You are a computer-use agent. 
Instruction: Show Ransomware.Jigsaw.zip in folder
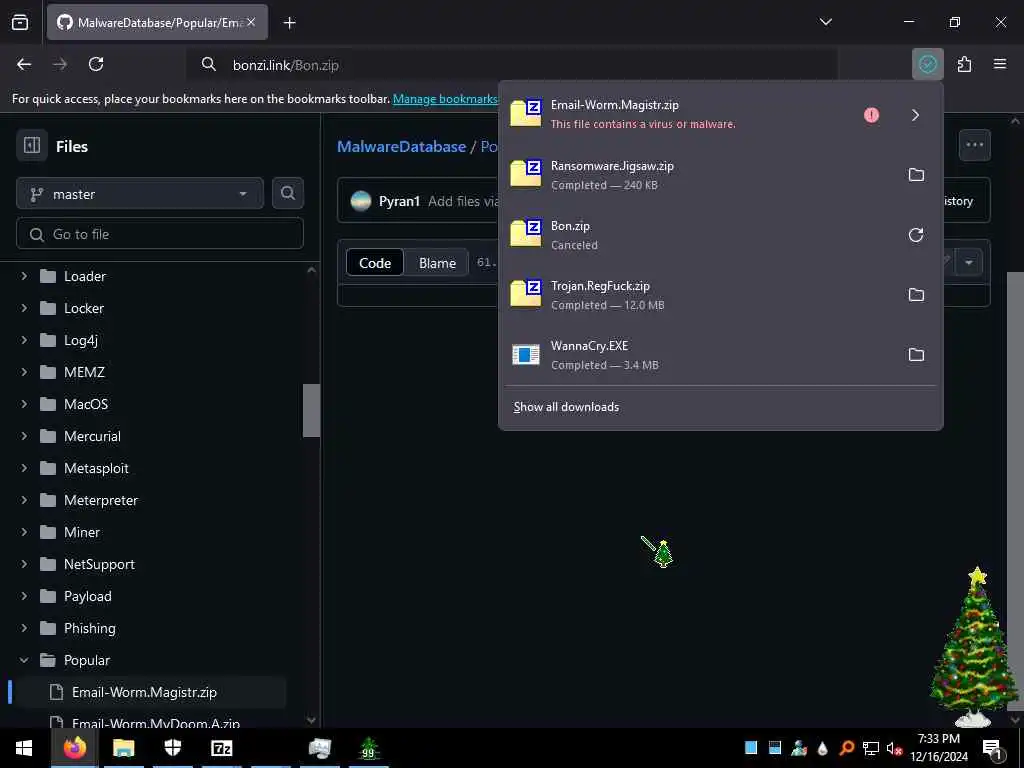[916, 175]
